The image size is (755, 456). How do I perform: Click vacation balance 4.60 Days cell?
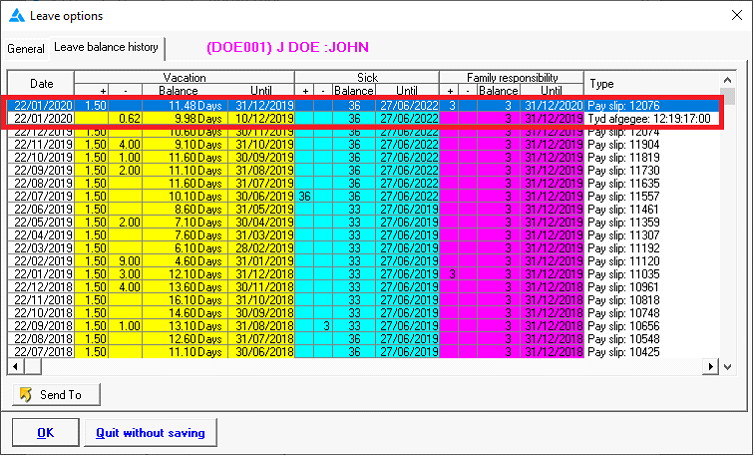point(185,261)
